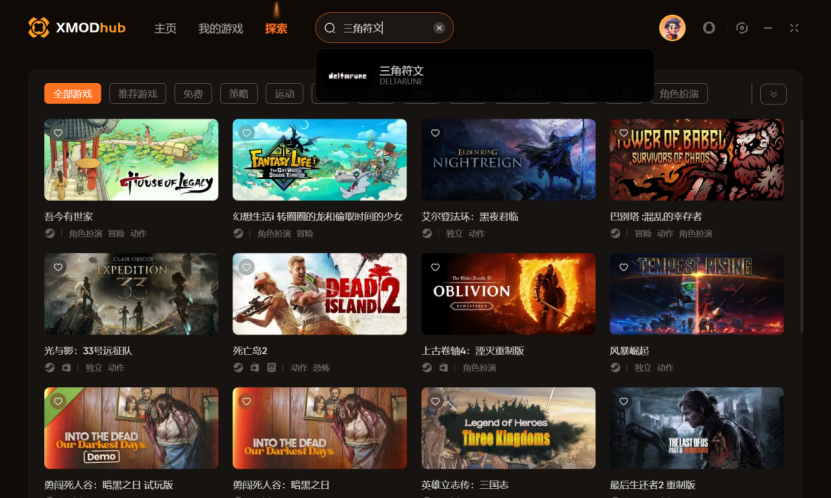The width and height of the screenshot is (831, 498).
Task: Click the 上古卷轴4：湮灭重制版 title
Action: pyautogui.click(x=472, y=351)
